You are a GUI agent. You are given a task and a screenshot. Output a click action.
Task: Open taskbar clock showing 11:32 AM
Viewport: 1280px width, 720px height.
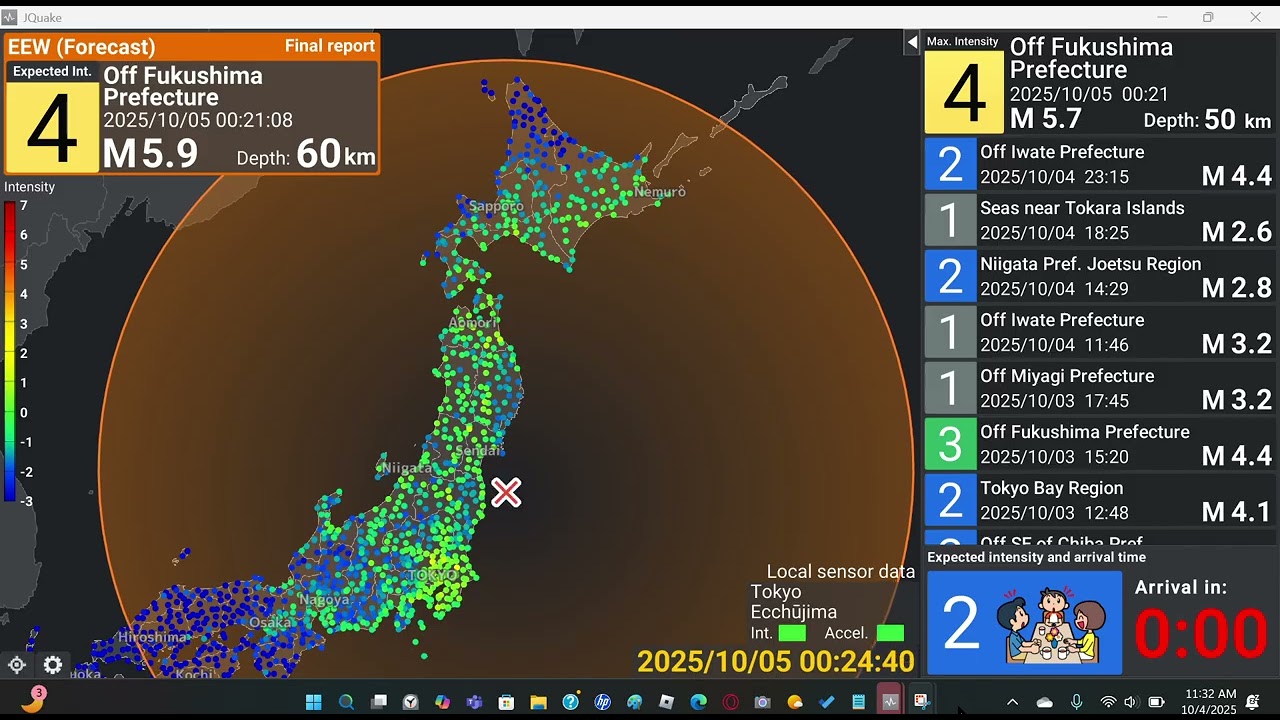point(1210,702)
